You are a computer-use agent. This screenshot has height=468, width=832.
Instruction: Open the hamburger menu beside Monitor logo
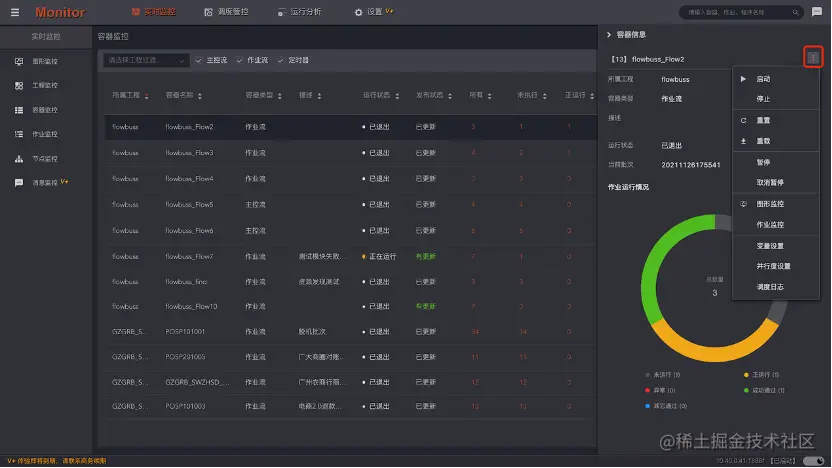coord(15,12)
